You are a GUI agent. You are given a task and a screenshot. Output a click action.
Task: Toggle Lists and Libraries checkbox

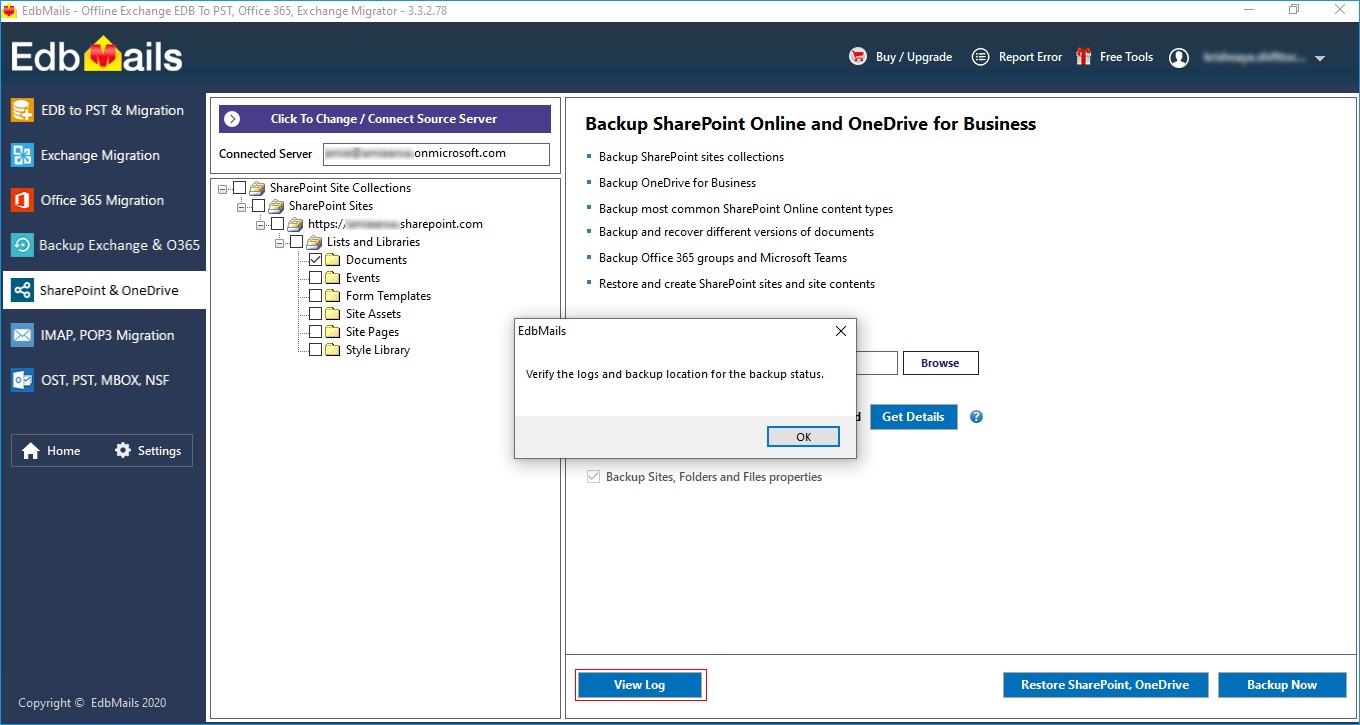[x=296, y=242]
